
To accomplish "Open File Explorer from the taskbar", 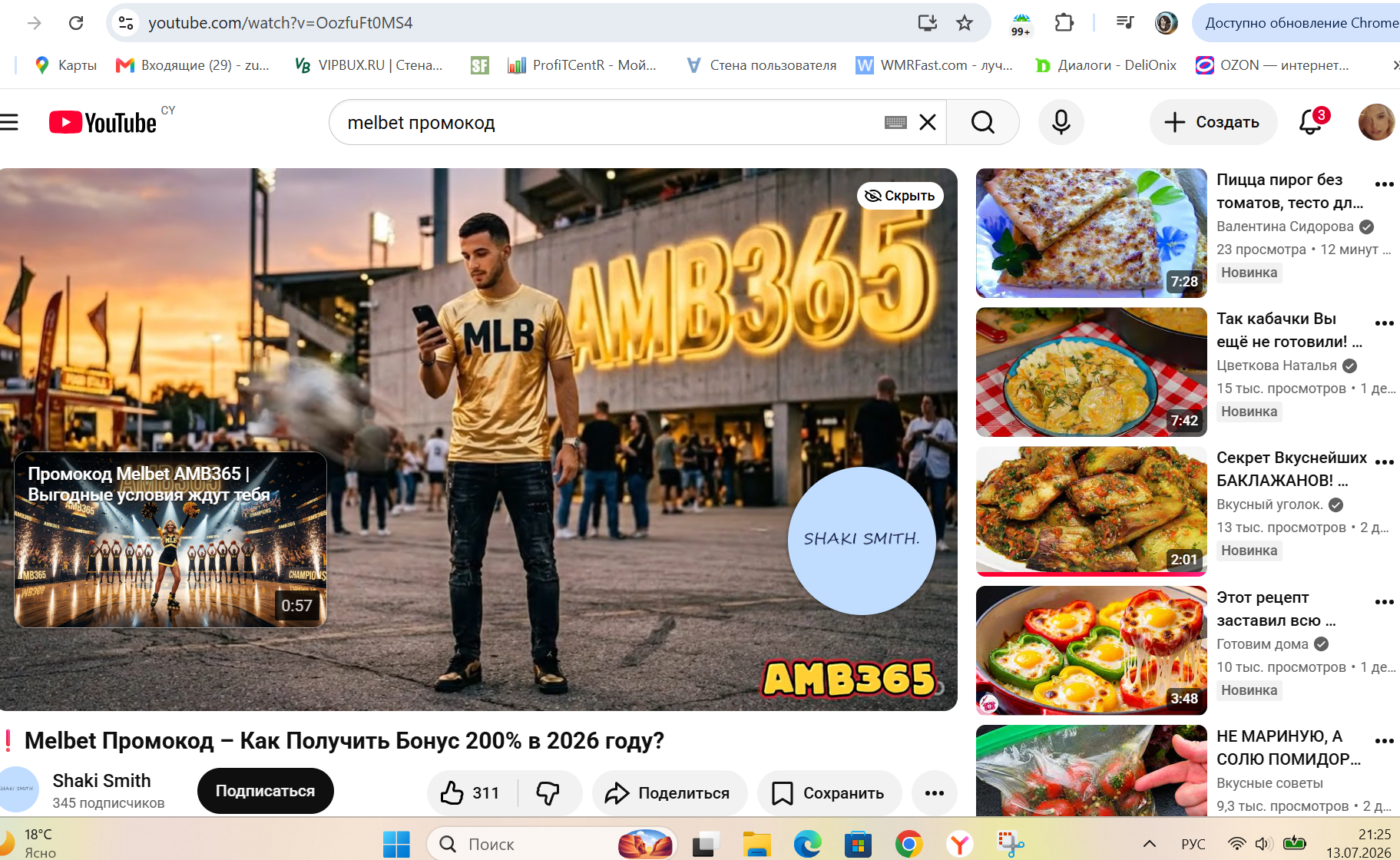I will [756, 845].
